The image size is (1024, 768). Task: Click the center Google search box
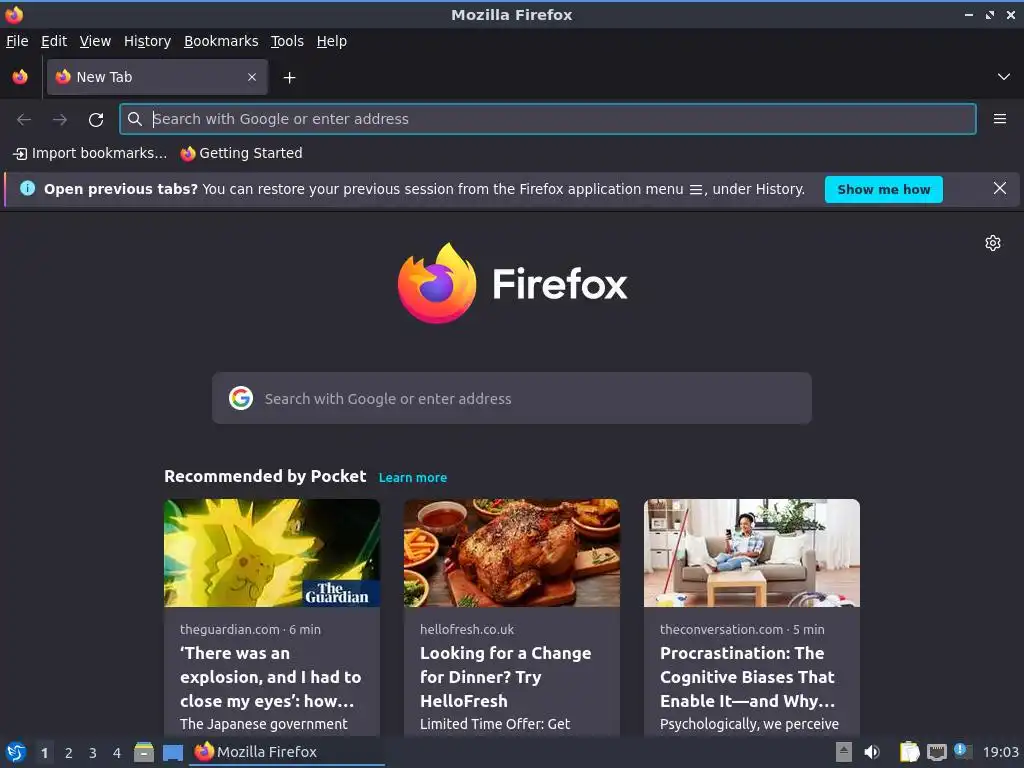pos(511,398)
